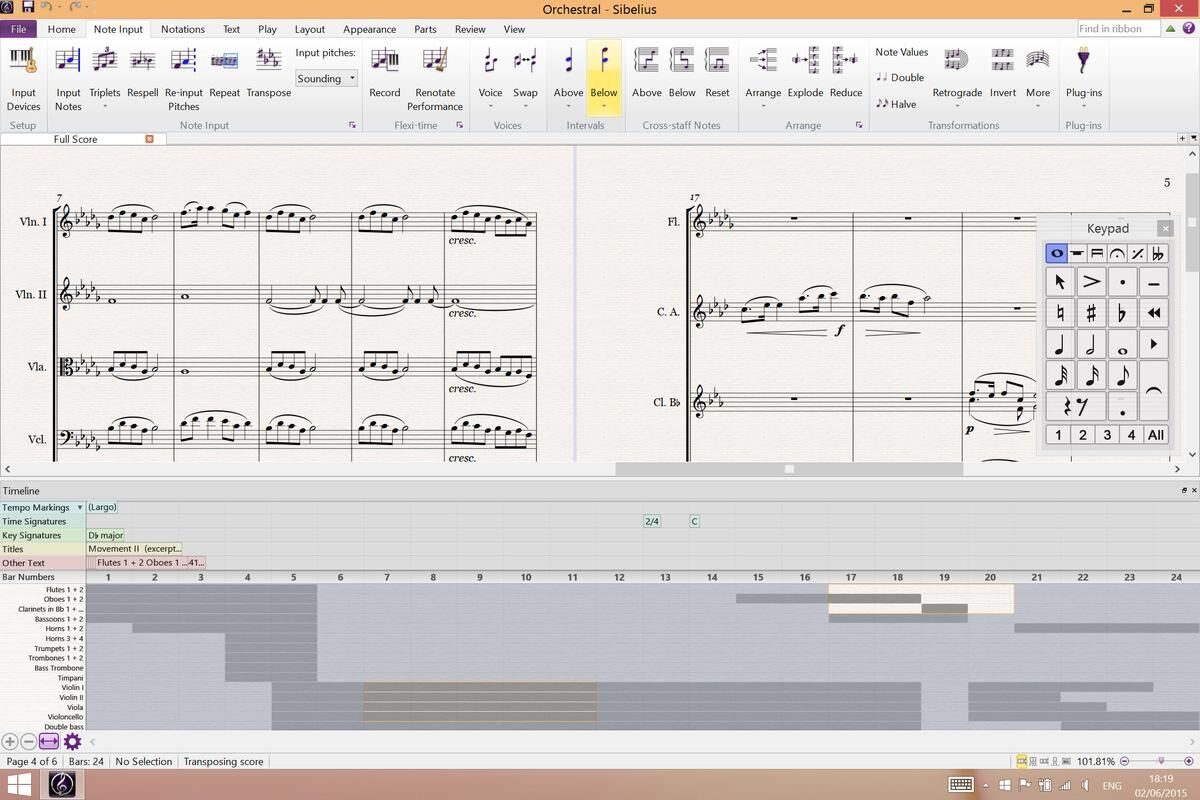The image size is (1200, 800).
Task: Switch to the Layout ribbon tab
Action: point(309,29)
